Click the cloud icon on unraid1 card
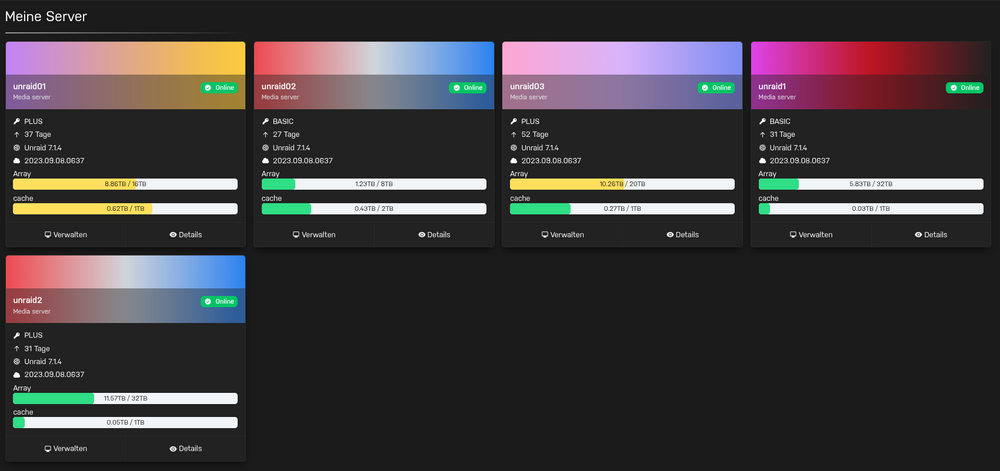The image size is (1000, 471). 762,161
